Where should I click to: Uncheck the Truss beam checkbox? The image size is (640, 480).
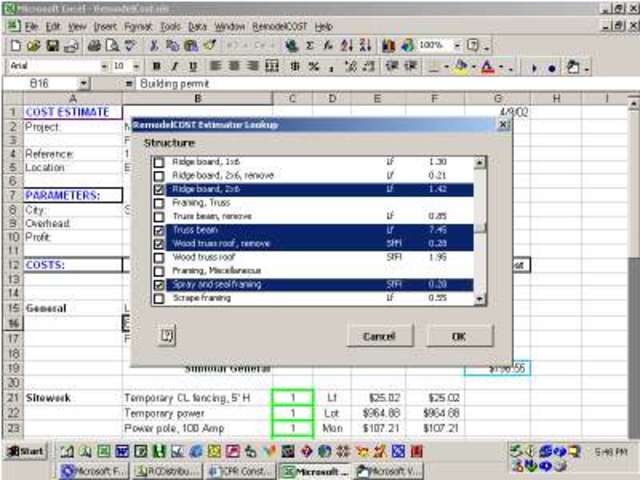point(159,231)
